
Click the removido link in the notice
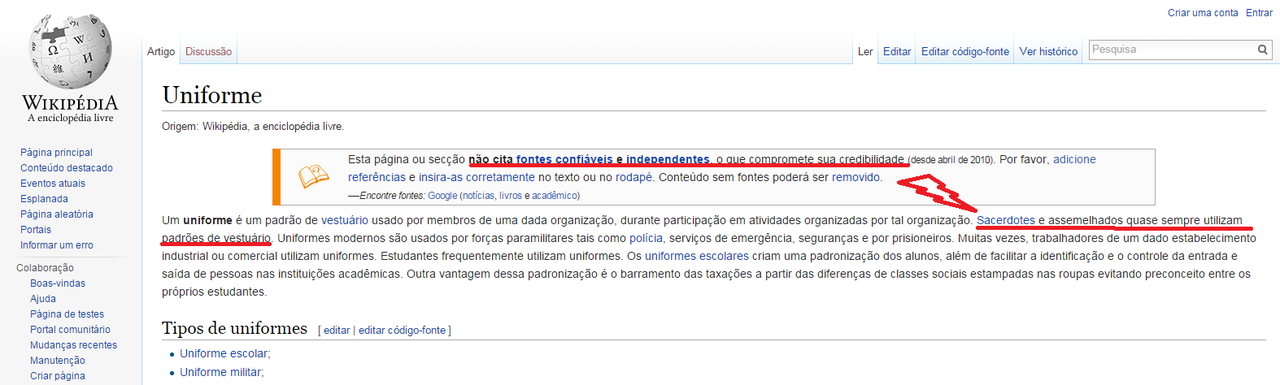[x=855, y=177]
